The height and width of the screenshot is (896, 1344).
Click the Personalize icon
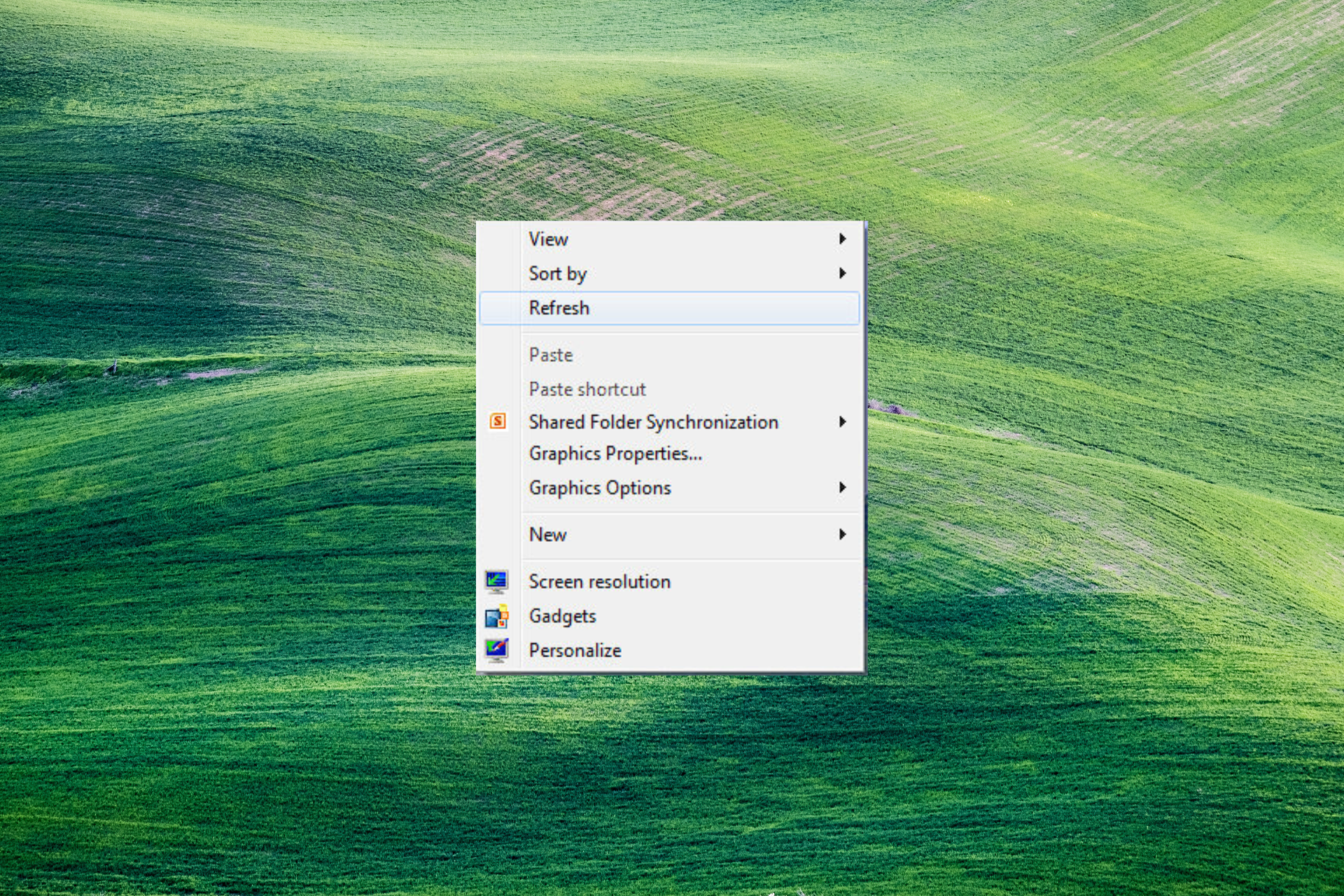[x=496, y=650]
